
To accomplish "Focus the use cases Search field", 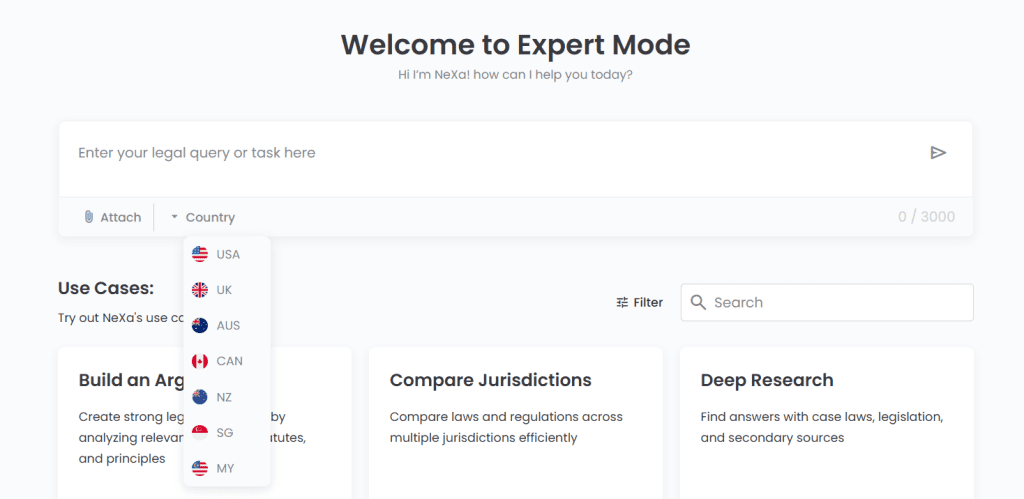I will tap(827, 302).
